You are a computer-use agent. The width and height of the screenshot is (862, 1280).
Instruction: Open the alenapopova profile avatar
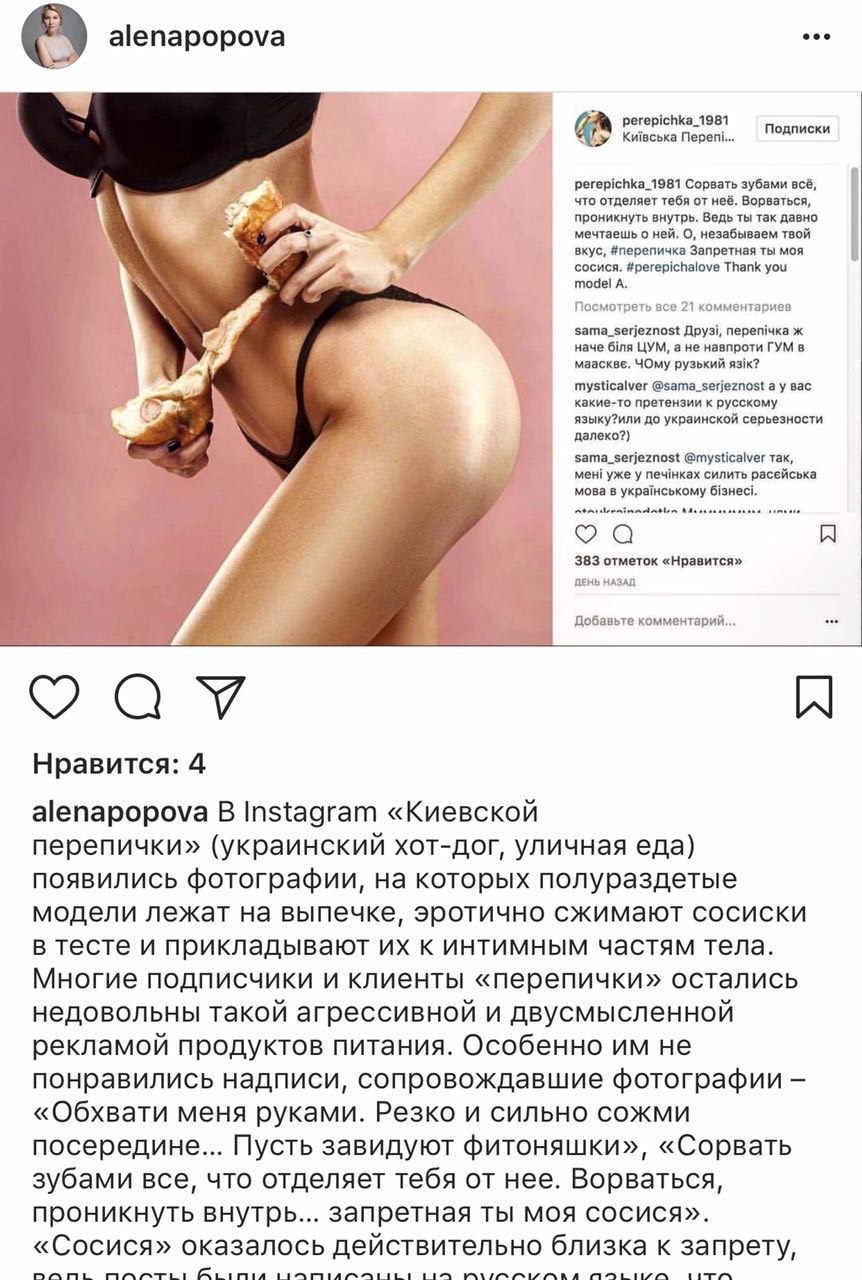[54, 36]
